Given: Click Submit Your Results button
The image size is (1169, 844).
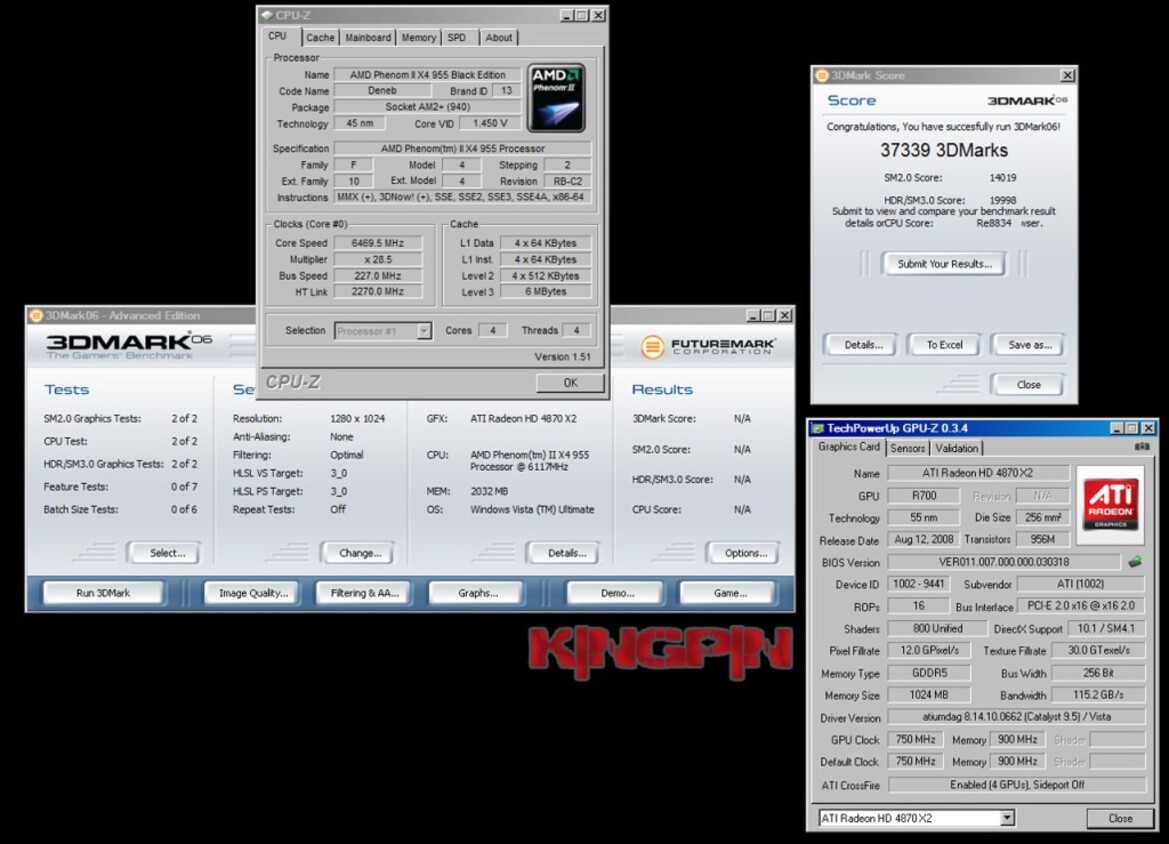Looking at the screenshot, I should pos(945,264).
